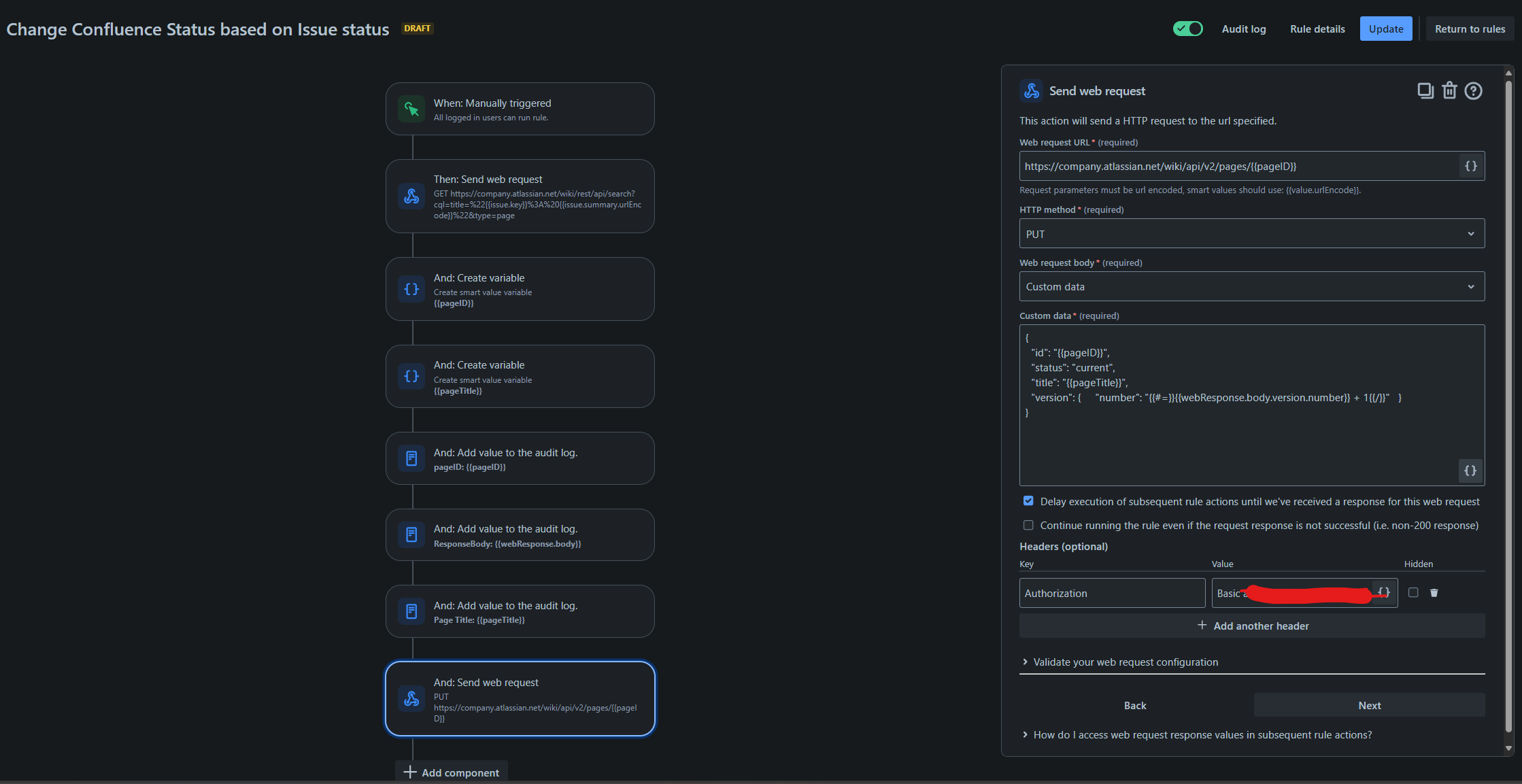Select the GET Send web request icon
Viewport: 1522px width, 784px height.
click(x=411, y=197)
